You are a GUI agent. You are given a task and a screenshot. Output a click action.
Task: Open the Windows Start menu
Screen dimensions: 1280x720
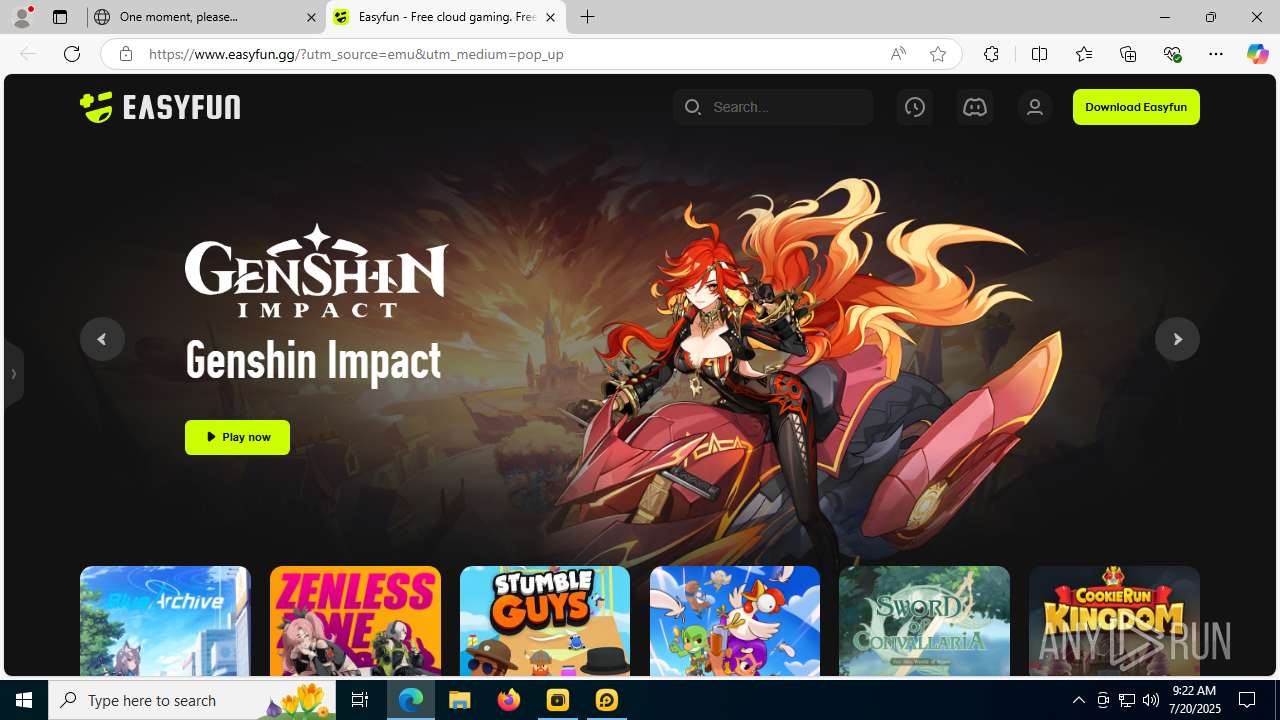tap(24, 700)
